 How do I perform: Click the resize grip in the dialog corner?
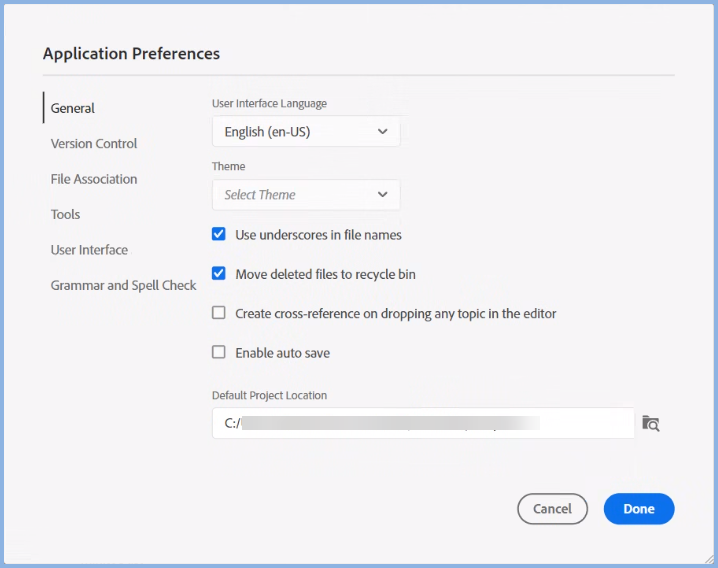(709, 559)
